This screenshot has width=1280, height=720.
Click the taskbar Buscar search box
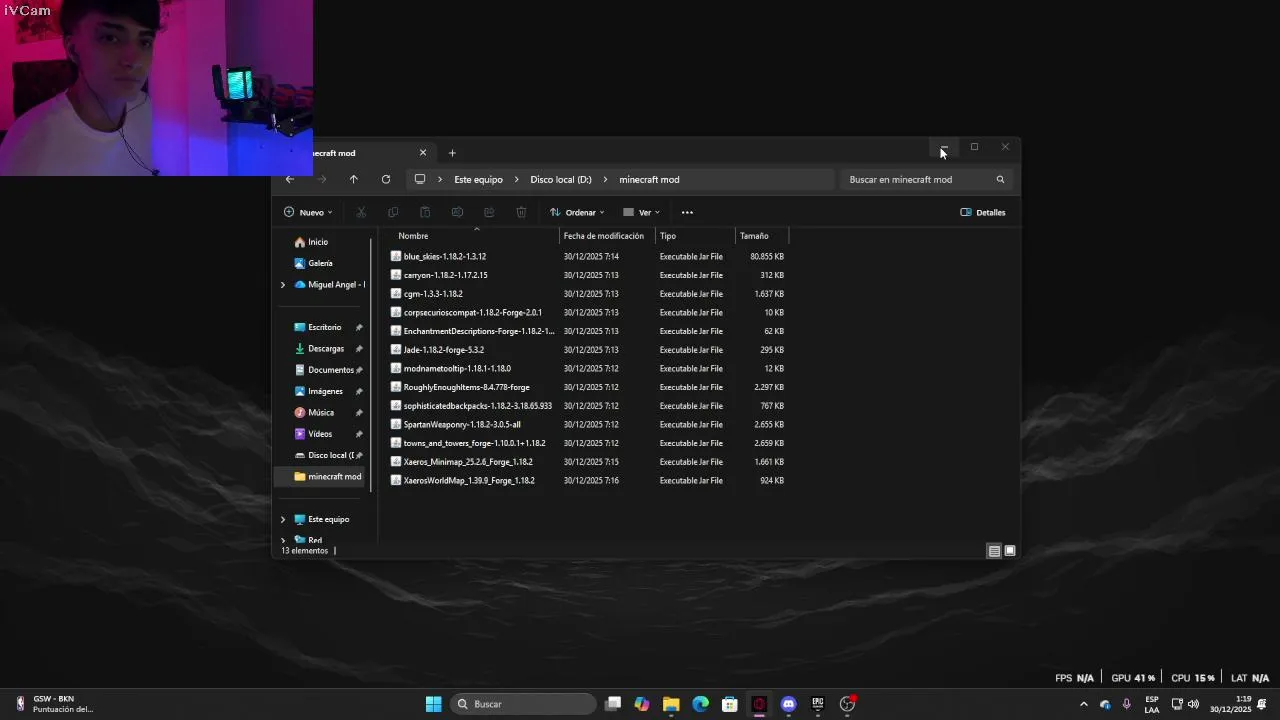click(521, 704)
